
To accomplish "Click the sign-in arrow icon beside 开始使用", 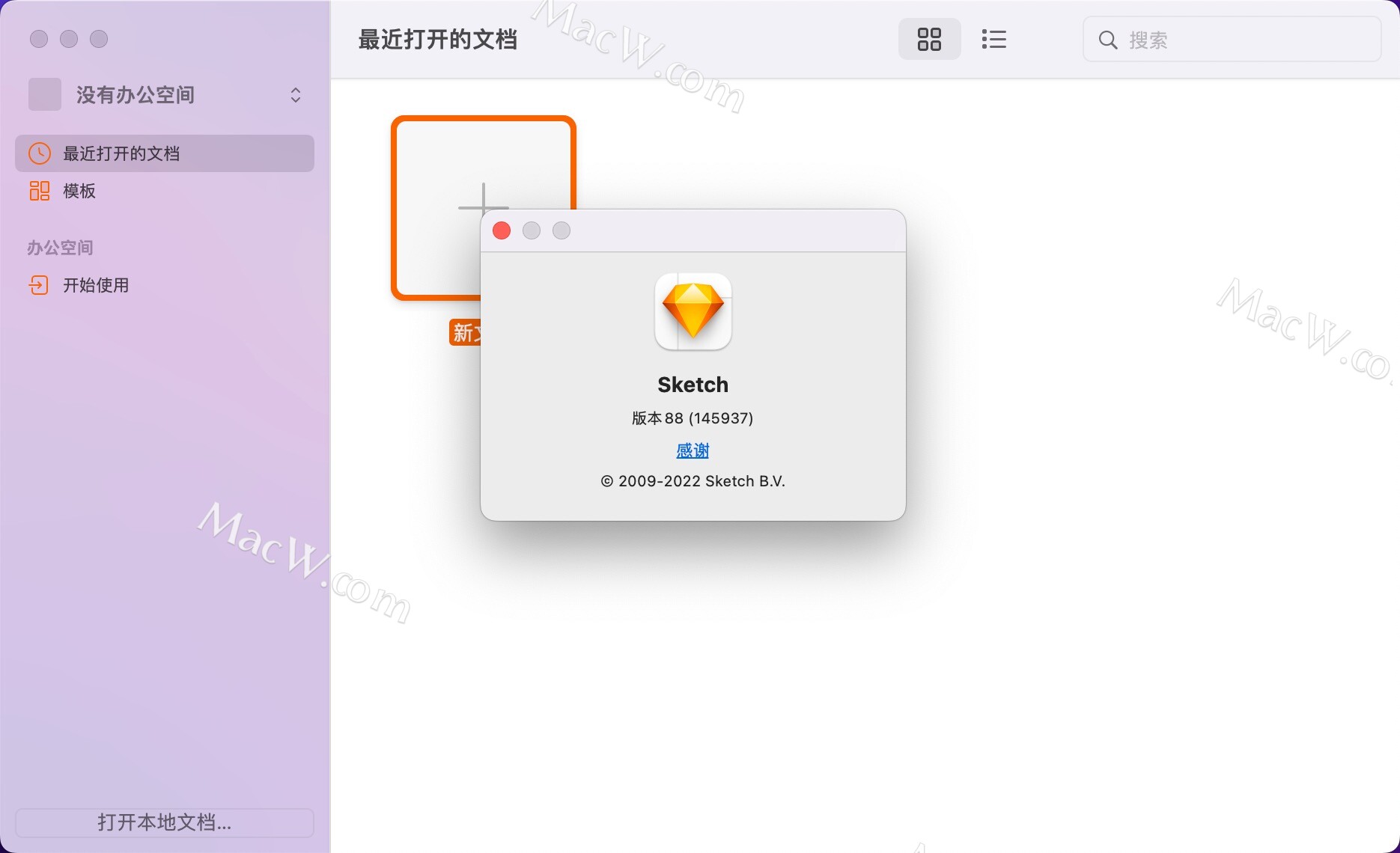I will pos(39,285).
